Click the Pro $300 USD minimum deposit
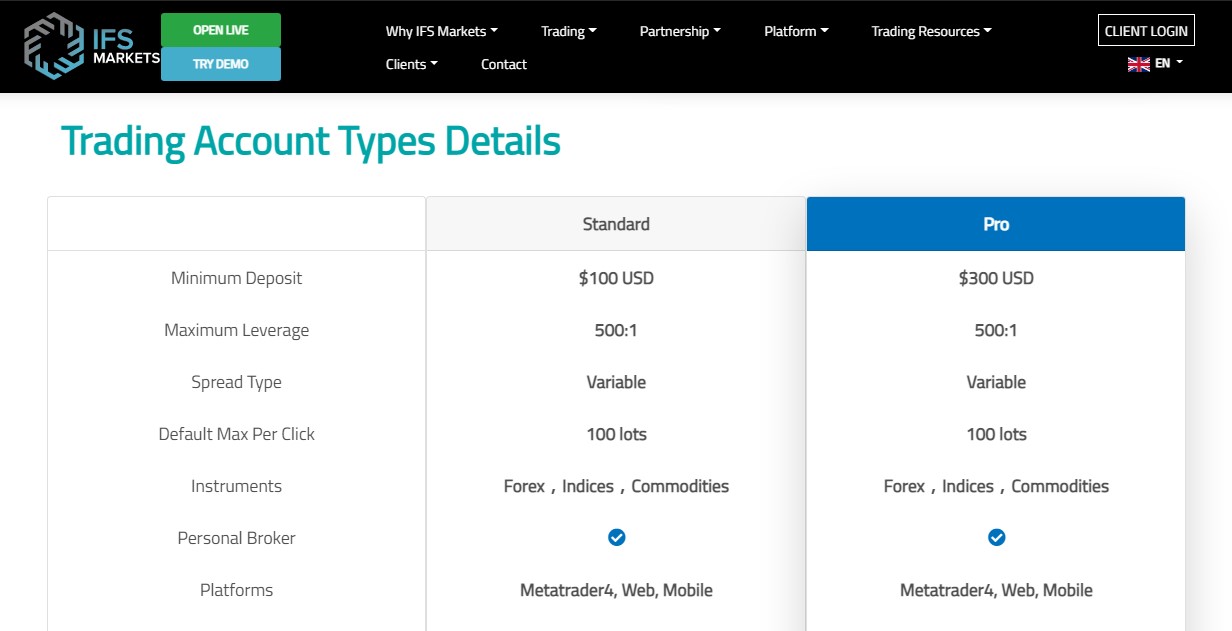Viewport: 1232px width, 631px height. [996, 278]
